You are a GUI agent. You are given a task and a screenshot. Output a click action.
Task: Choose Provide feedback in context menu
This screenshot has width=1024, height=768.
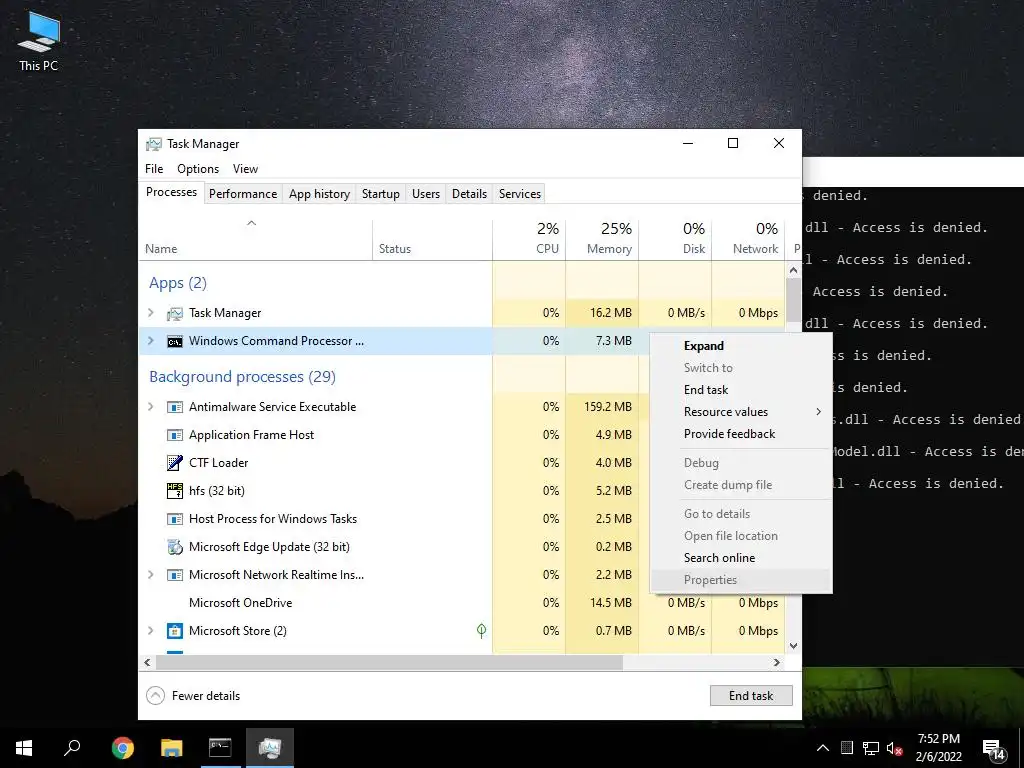(x=741, y=434)
